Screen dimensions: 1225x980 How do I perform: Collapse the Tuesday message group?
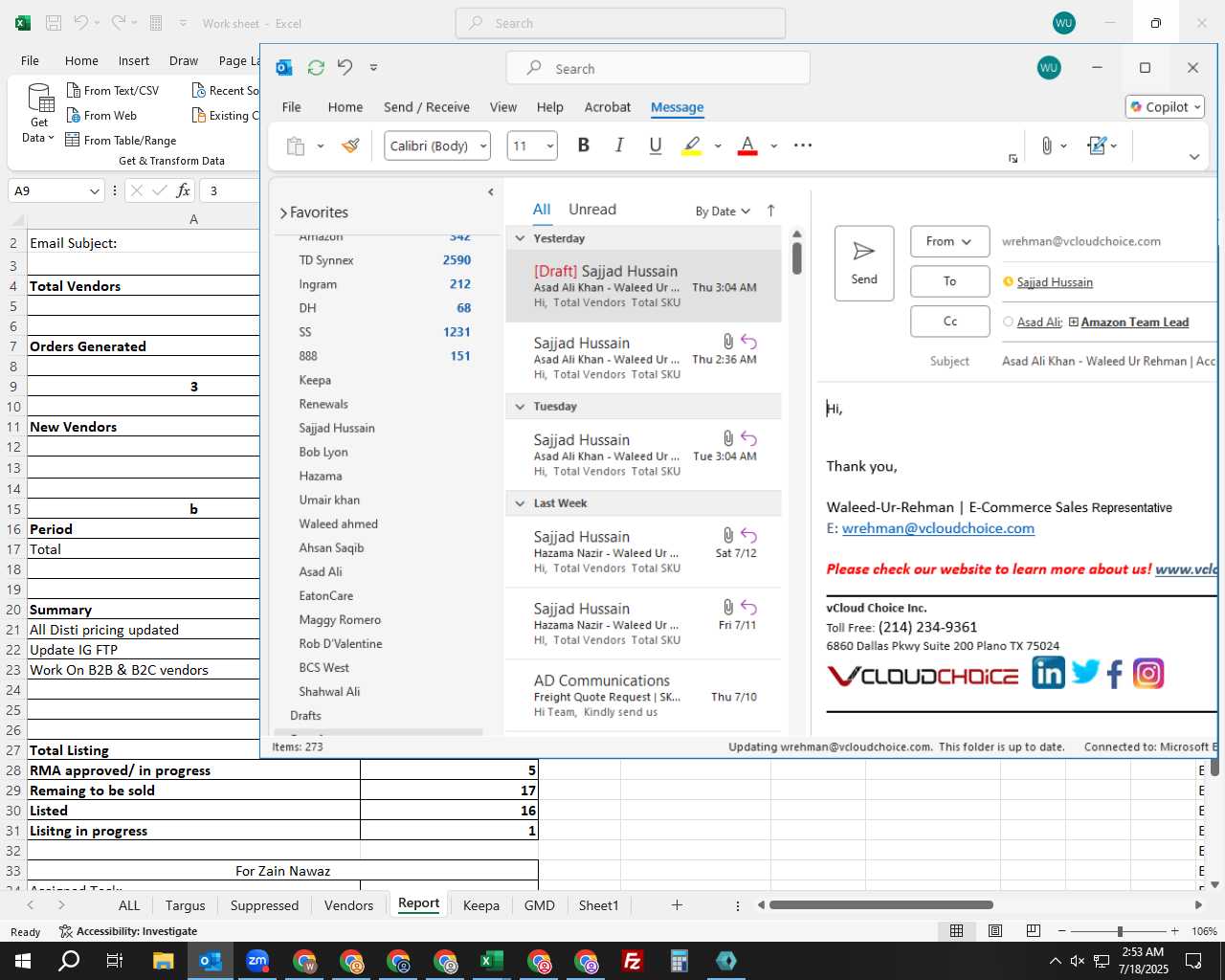coord(520,407)
